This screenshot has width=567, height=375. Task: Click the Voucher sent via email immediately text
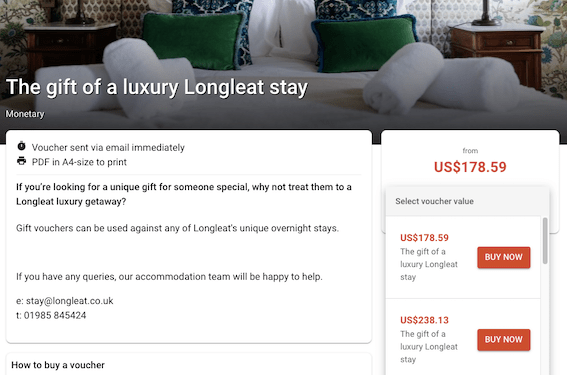point(108,148)
